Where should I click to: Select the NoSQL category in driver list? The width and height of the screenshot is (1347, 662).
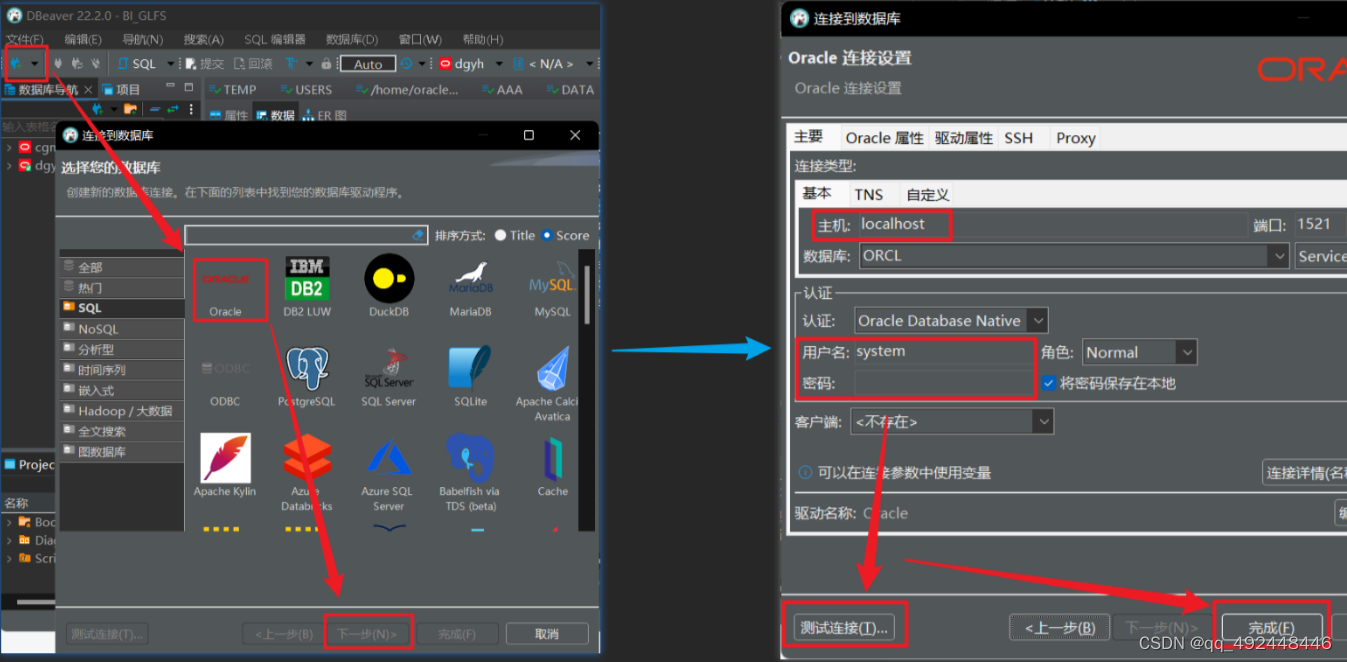pos(122,329)
